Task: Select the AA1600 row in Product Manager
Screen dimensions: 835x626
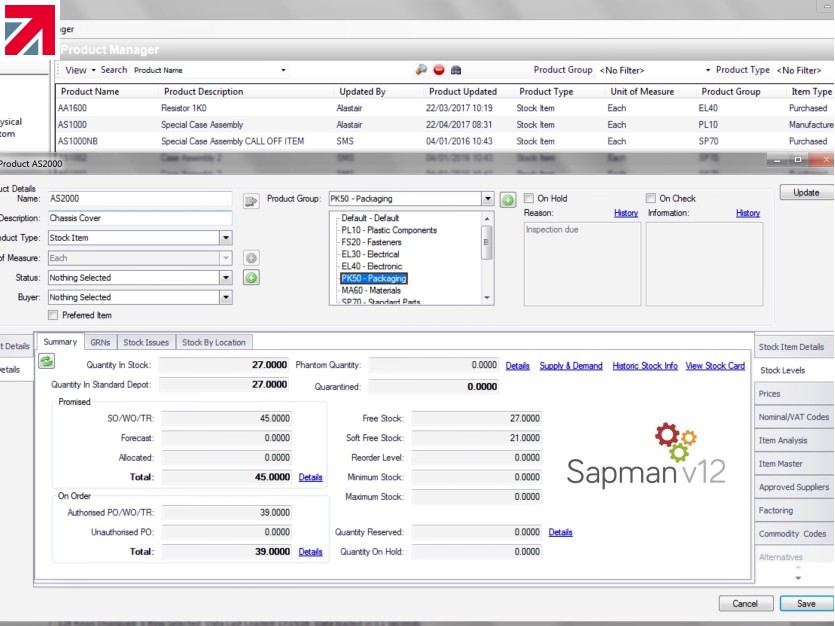Action: tap(445, 108)
